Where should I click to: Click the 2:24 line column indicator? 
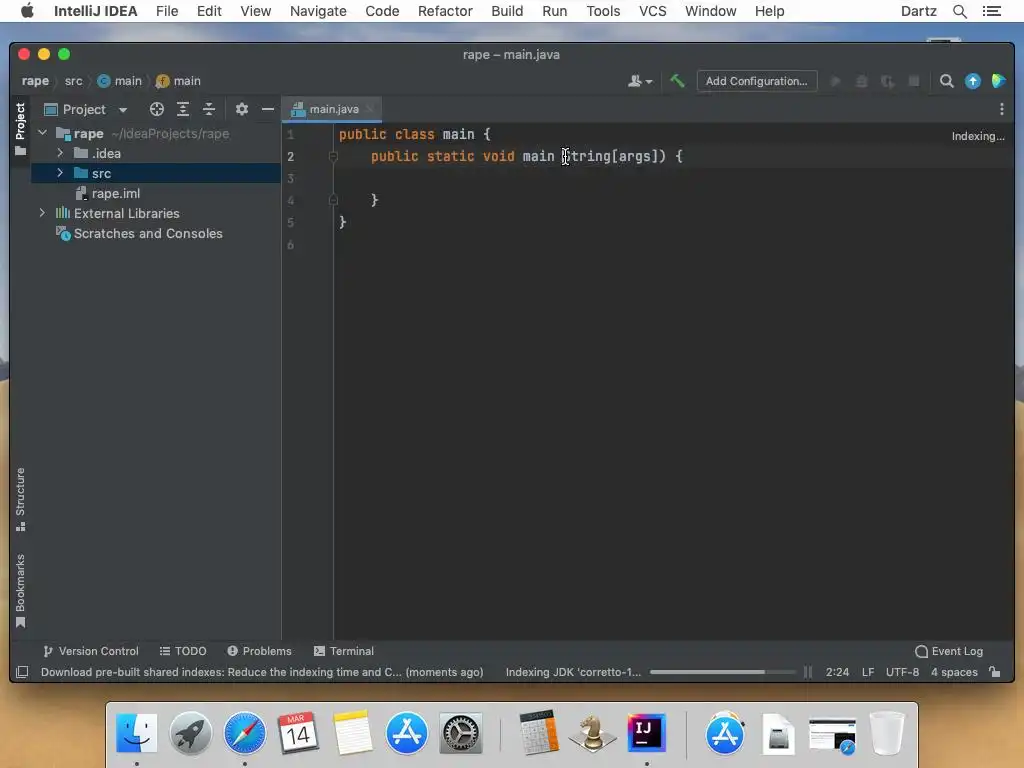click(x=837, y=672)
